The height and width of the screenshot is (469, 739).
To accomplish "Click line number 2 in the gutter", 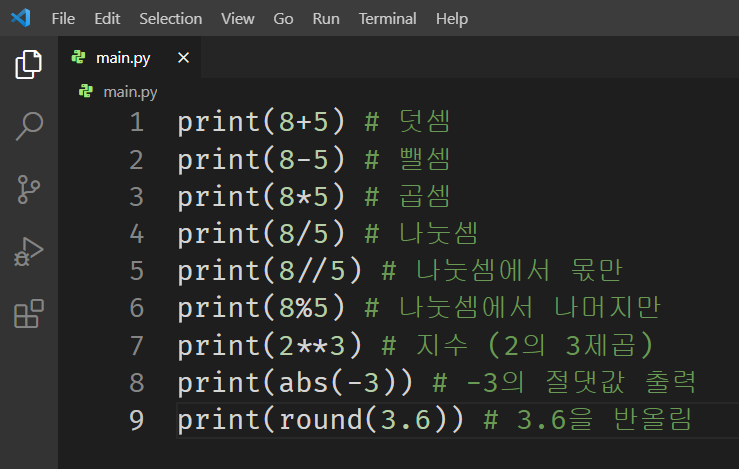I will point(137,160).
